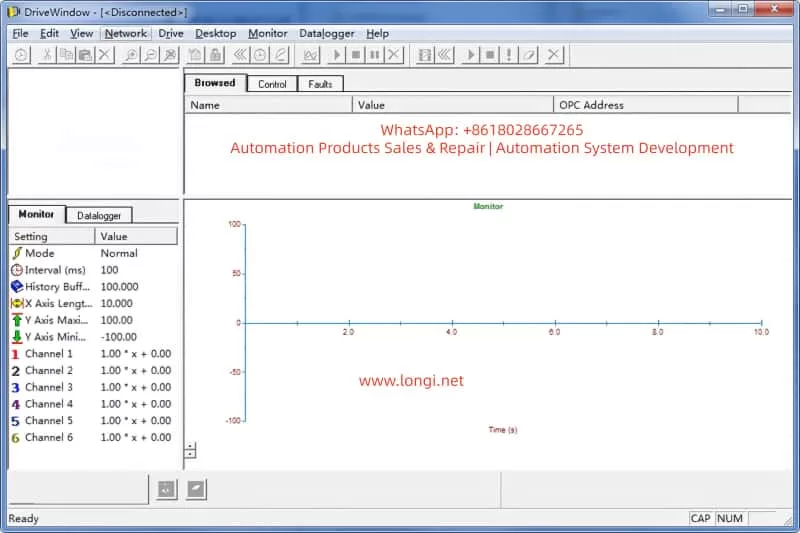Select the Interval (ms) setting row
Viewport: 800px width, 533px height.
tap(94, 270)
